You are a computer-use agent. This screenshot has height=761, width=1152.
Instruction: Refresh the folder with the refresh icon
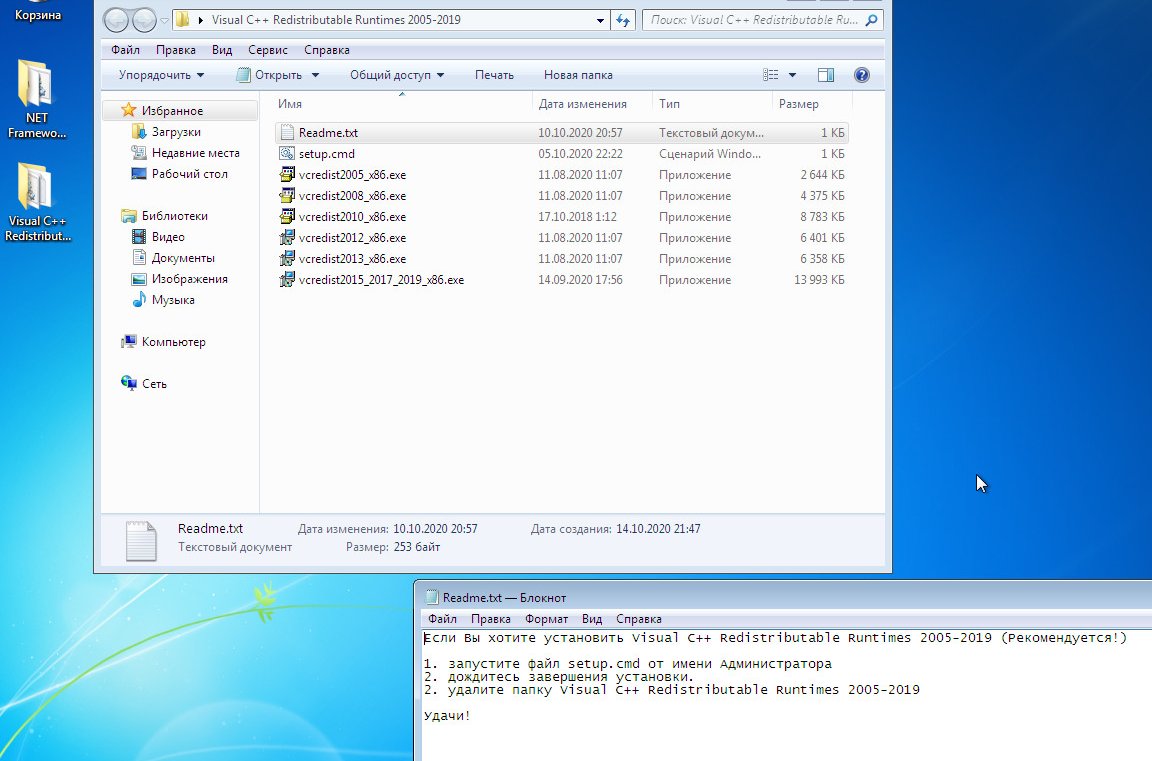pos(623,21)
